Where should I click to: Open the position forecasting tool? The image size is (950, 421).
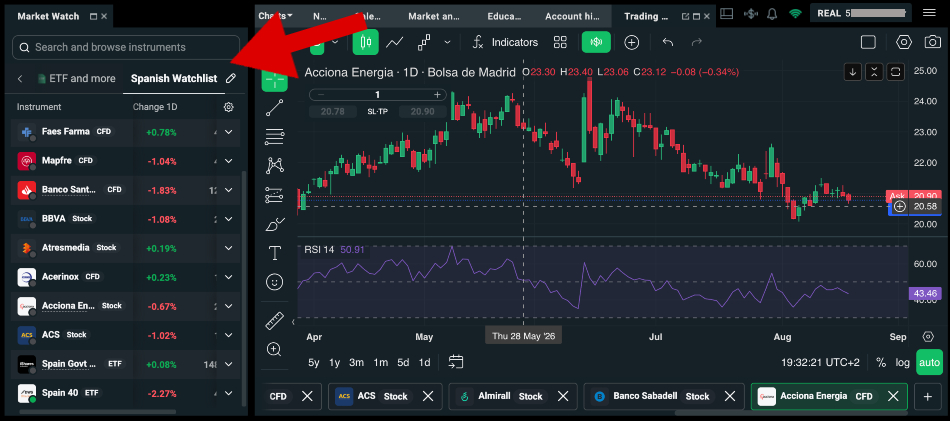tap(274, 195)
